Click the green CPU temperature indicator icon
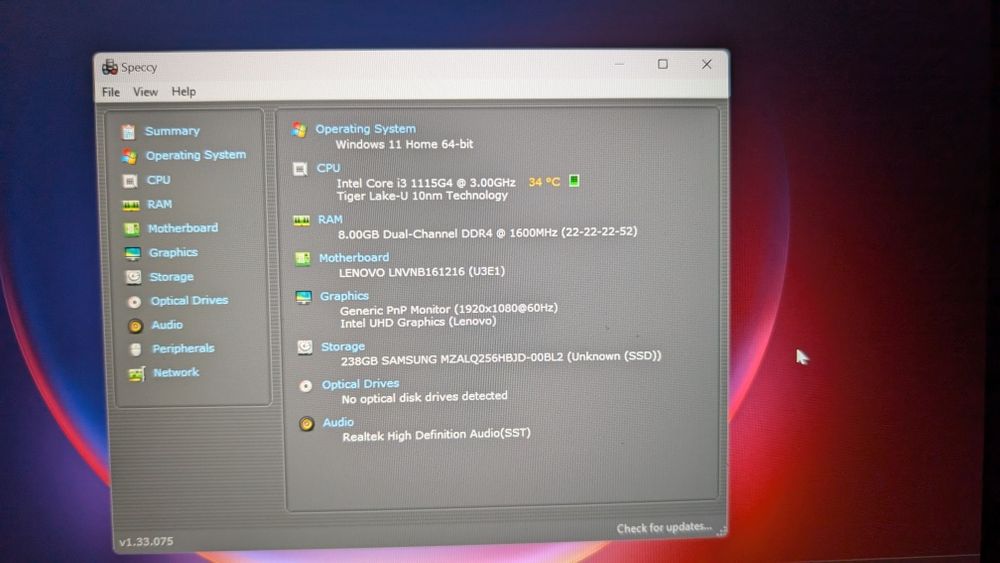The height and width of the screenshot is (563, 1000). (574, 180)
